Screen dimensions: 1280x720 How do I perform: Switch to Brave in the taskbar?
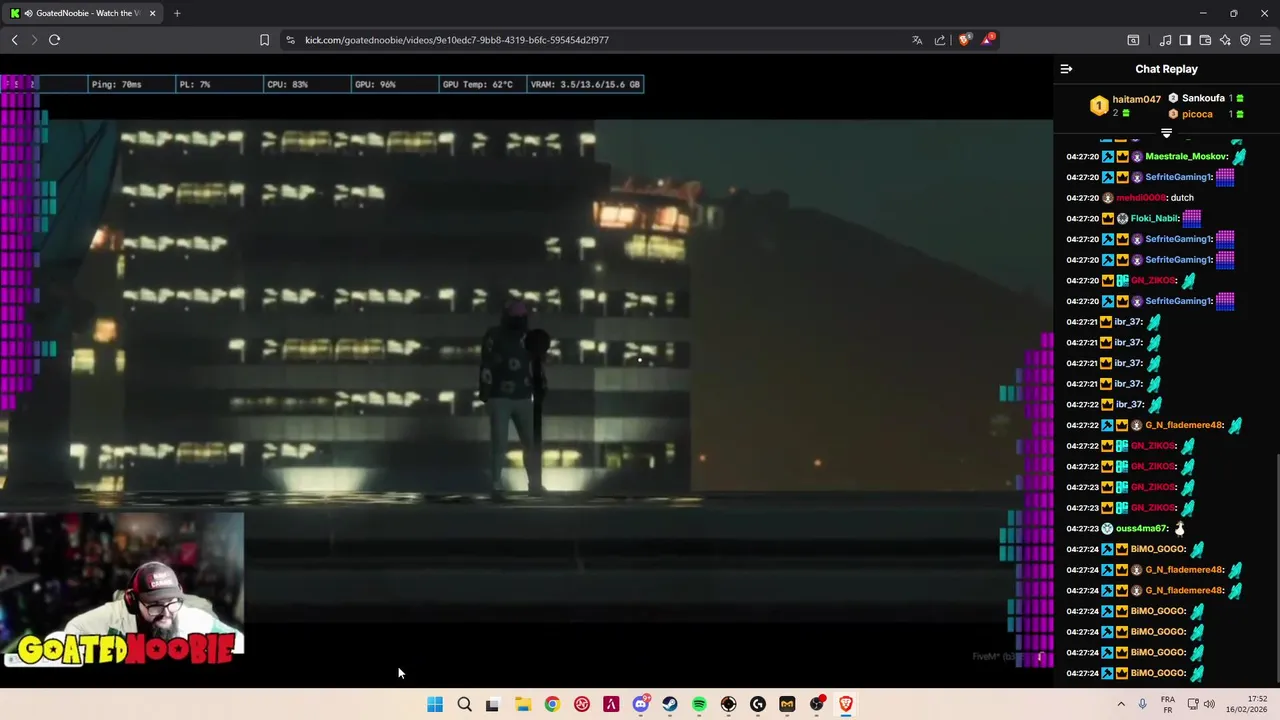[846, 704]
